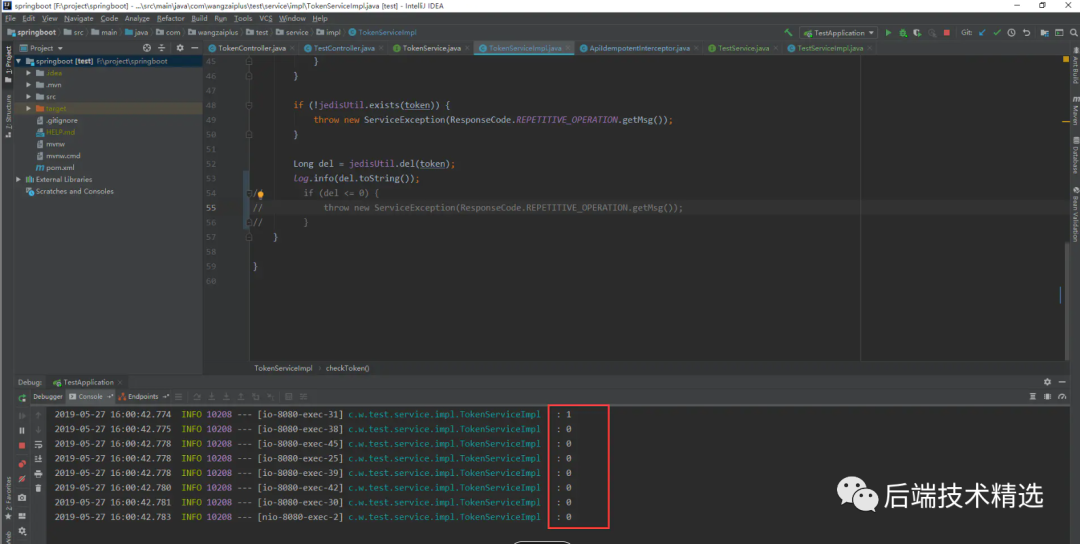Open the Refactor menu
This screenshot has height=544, width=1080.
tap(170, 19)
